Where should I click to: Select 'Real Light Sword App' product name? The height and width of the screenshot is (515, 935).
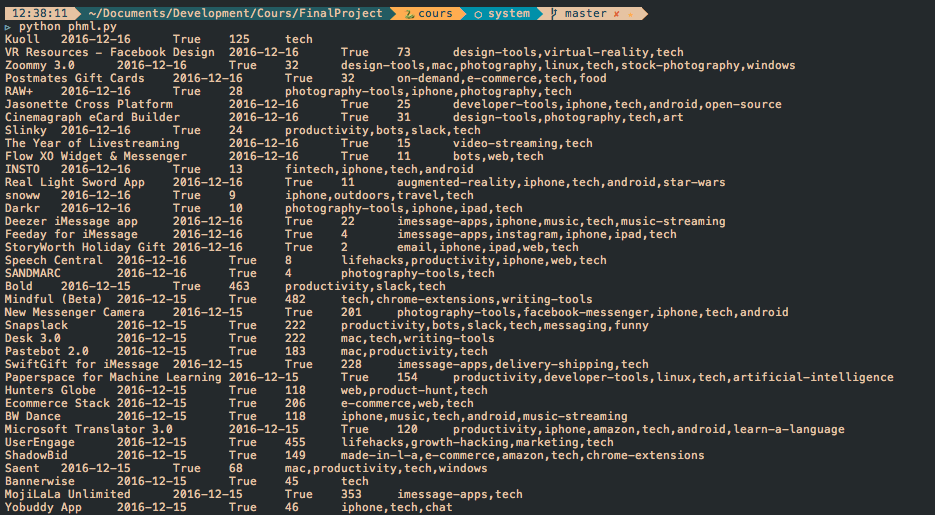pos(75,182)
